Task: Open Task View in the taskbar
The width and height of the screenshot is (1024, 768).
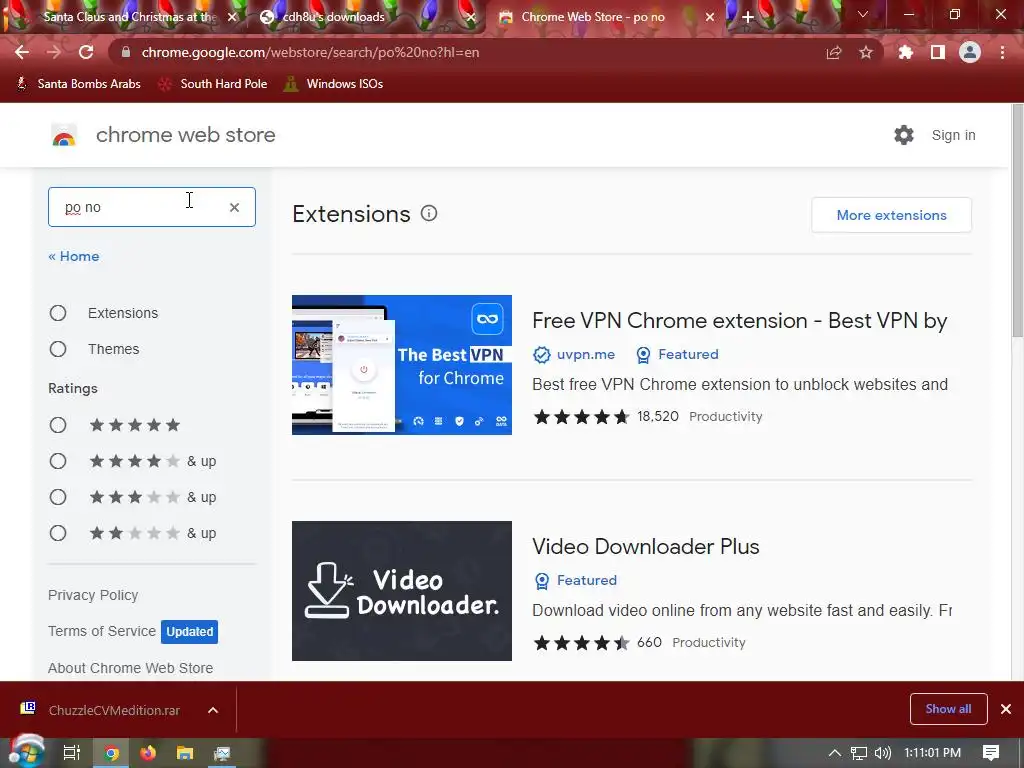Action: point(72,753)
